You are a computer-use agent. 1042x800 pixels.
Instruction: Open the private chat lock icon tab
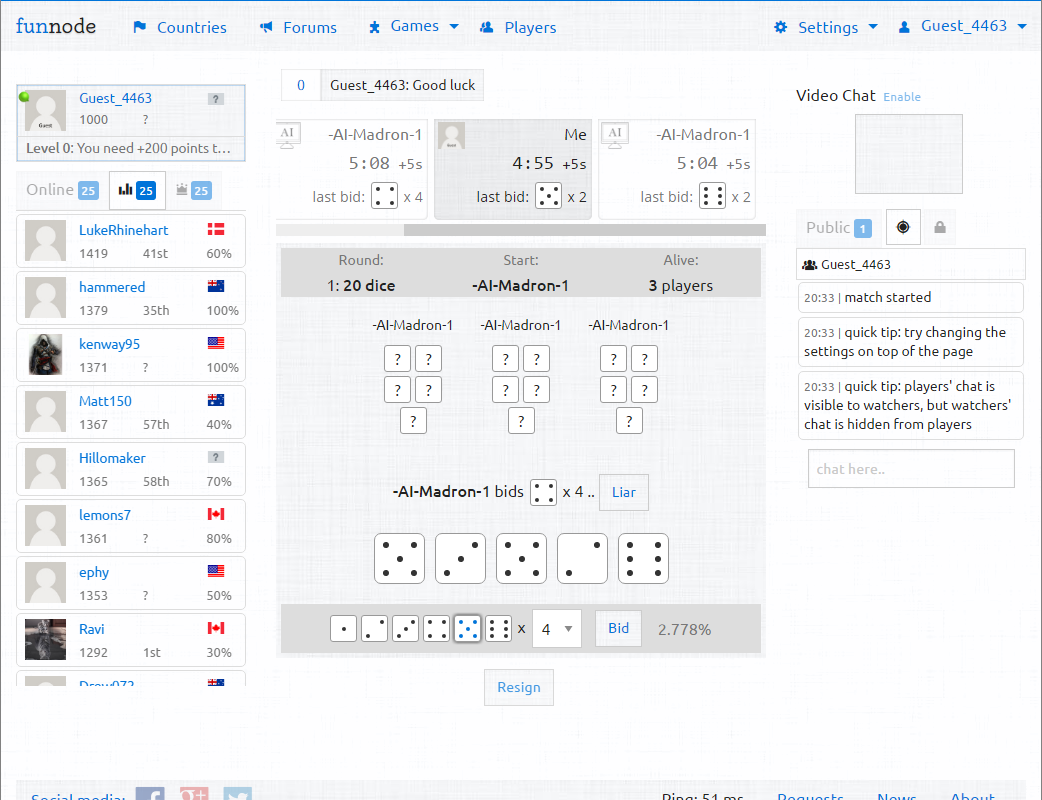[x=940, y=227]
